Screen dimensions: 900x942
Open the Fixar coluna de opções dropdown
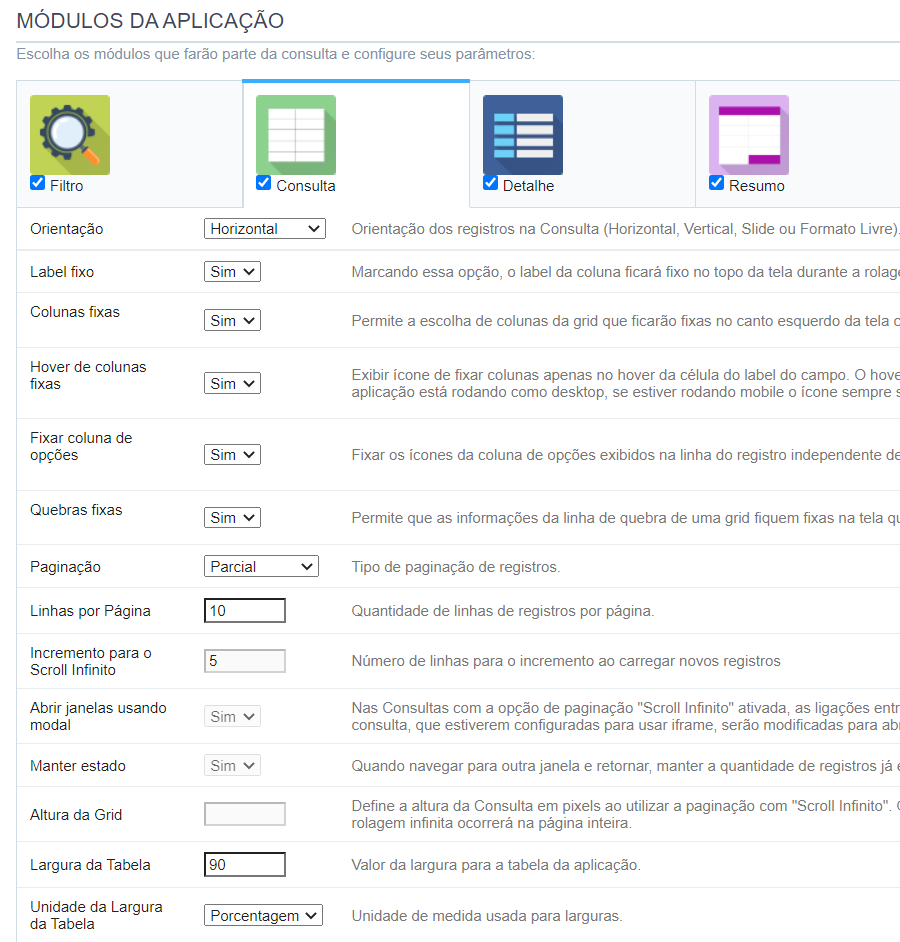click(x=232, y=455)
